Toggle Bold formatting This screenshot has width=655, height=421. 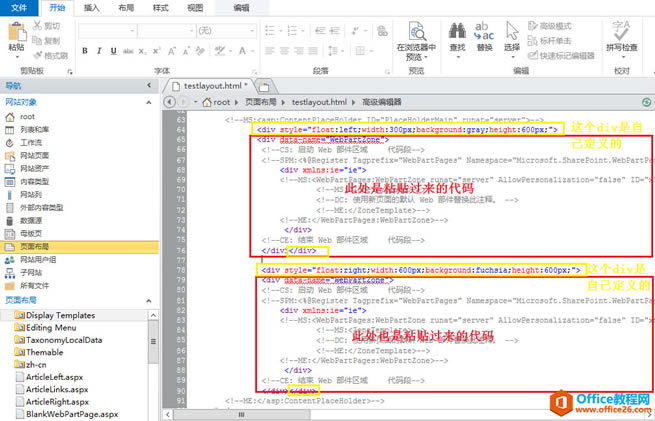pyautogui.click(x=85, y=51)
